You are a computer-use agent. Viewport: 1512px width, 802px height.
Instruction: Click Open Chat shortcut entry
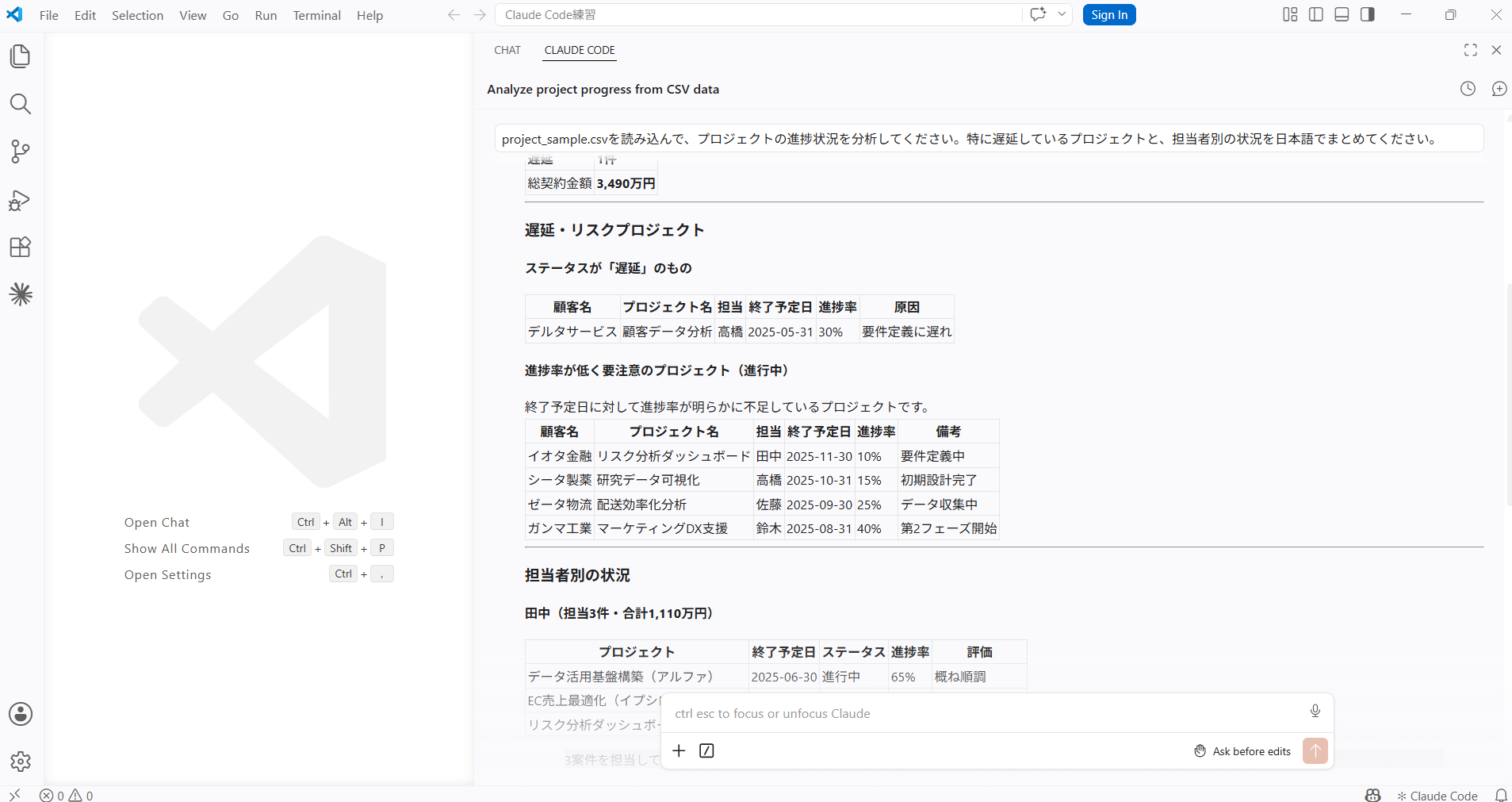157,522
